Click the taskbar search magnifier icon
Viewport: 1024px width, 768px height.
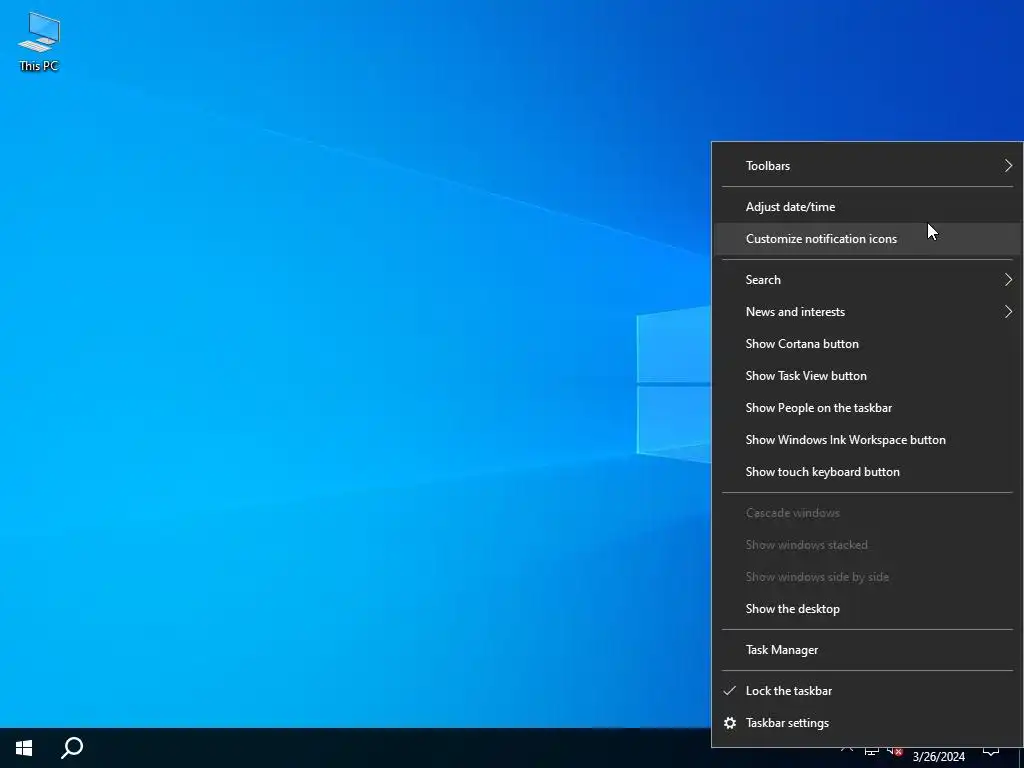pyautogui.click(x=72, y=748)
